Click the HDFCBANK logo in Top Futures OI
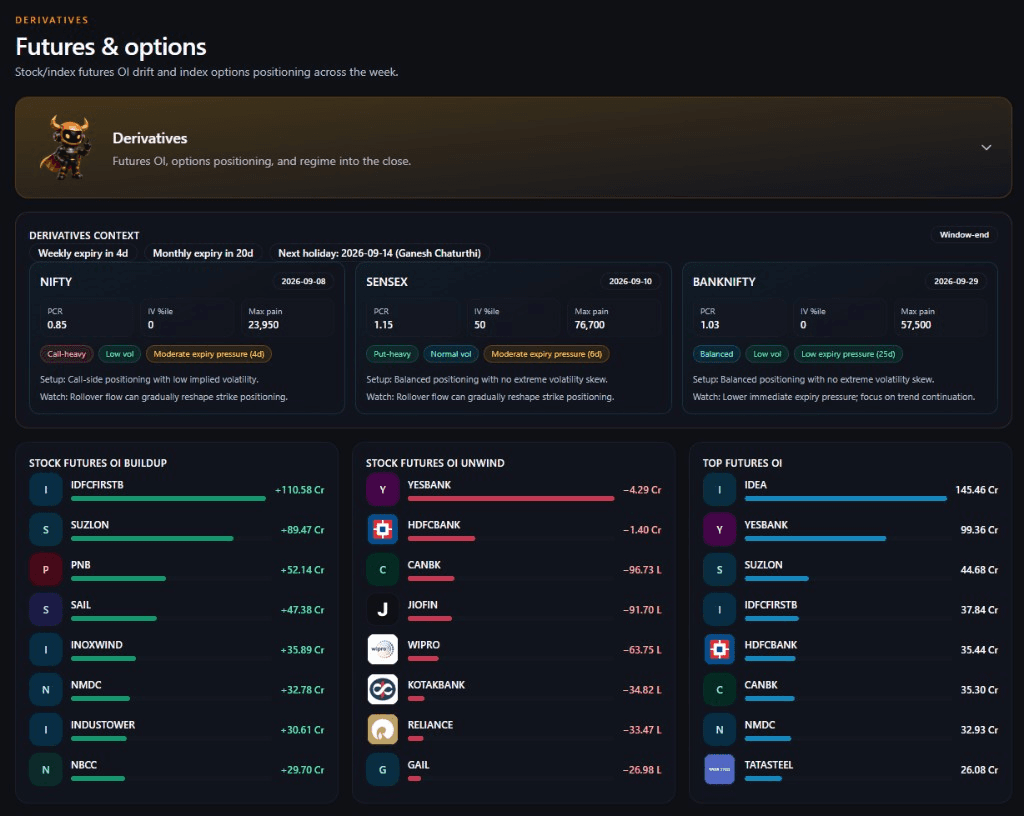The height and width of the screenshot is (816, 1024). point(720,650)
